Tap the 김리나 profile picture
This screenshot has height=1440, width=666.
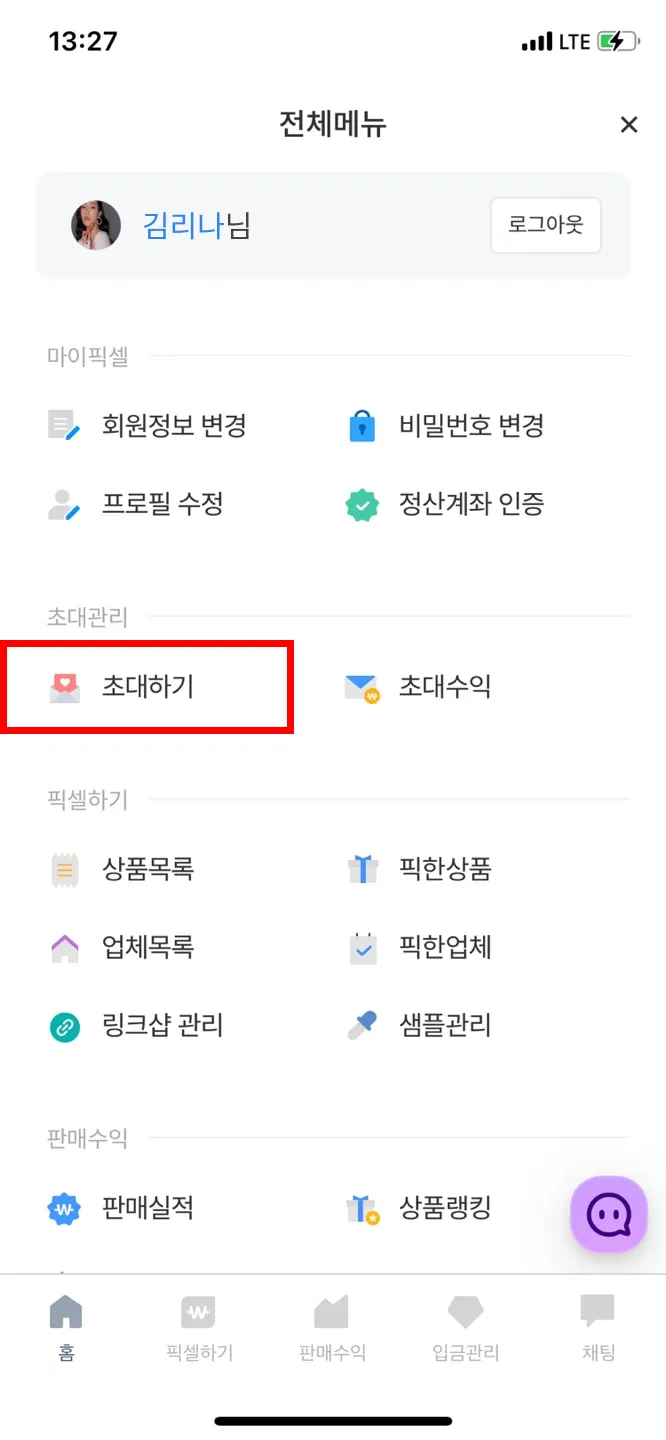[96, 225]
